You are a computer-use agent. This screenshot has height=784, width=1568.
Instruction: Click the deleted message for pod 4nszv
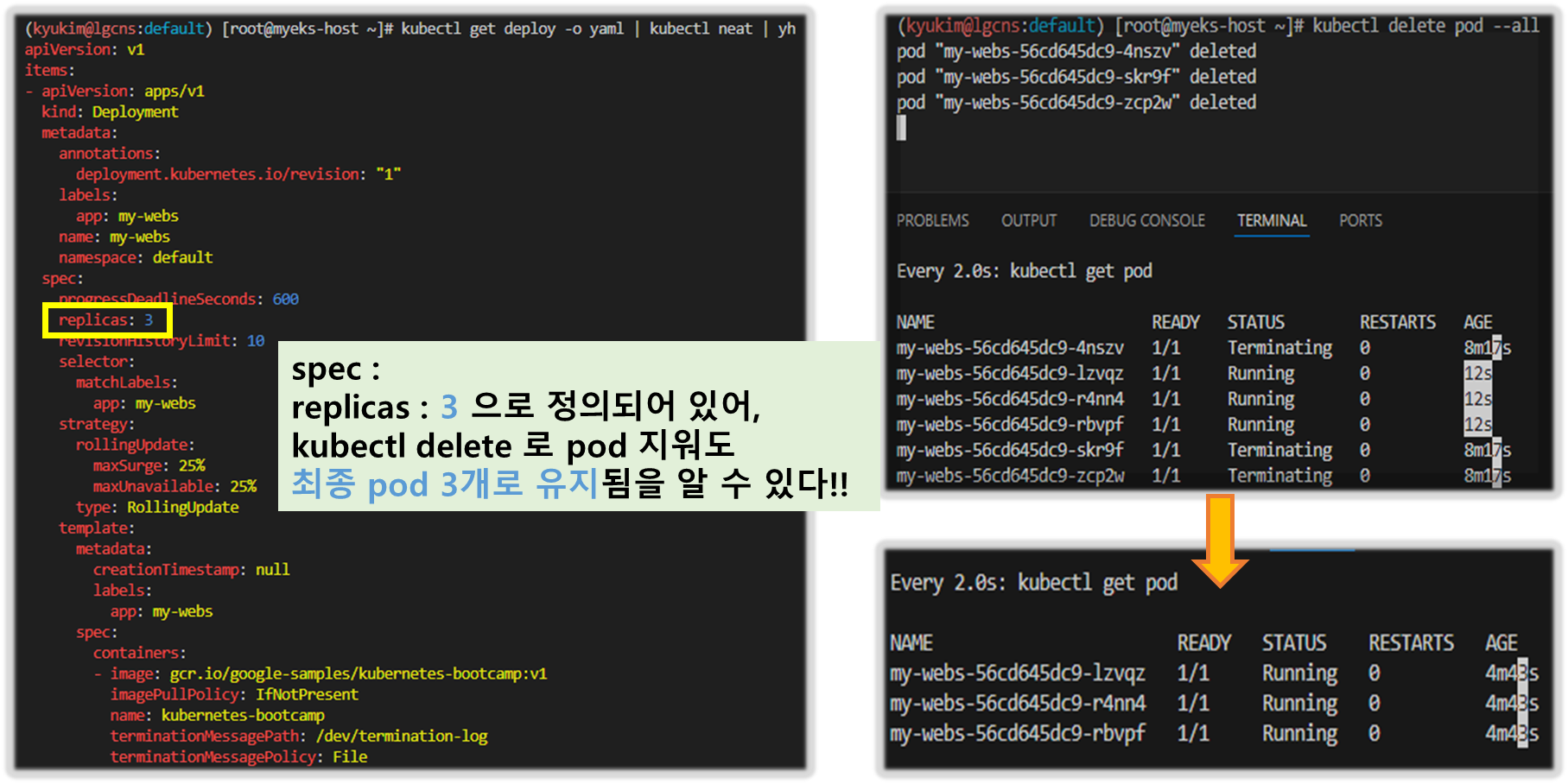1076,52
